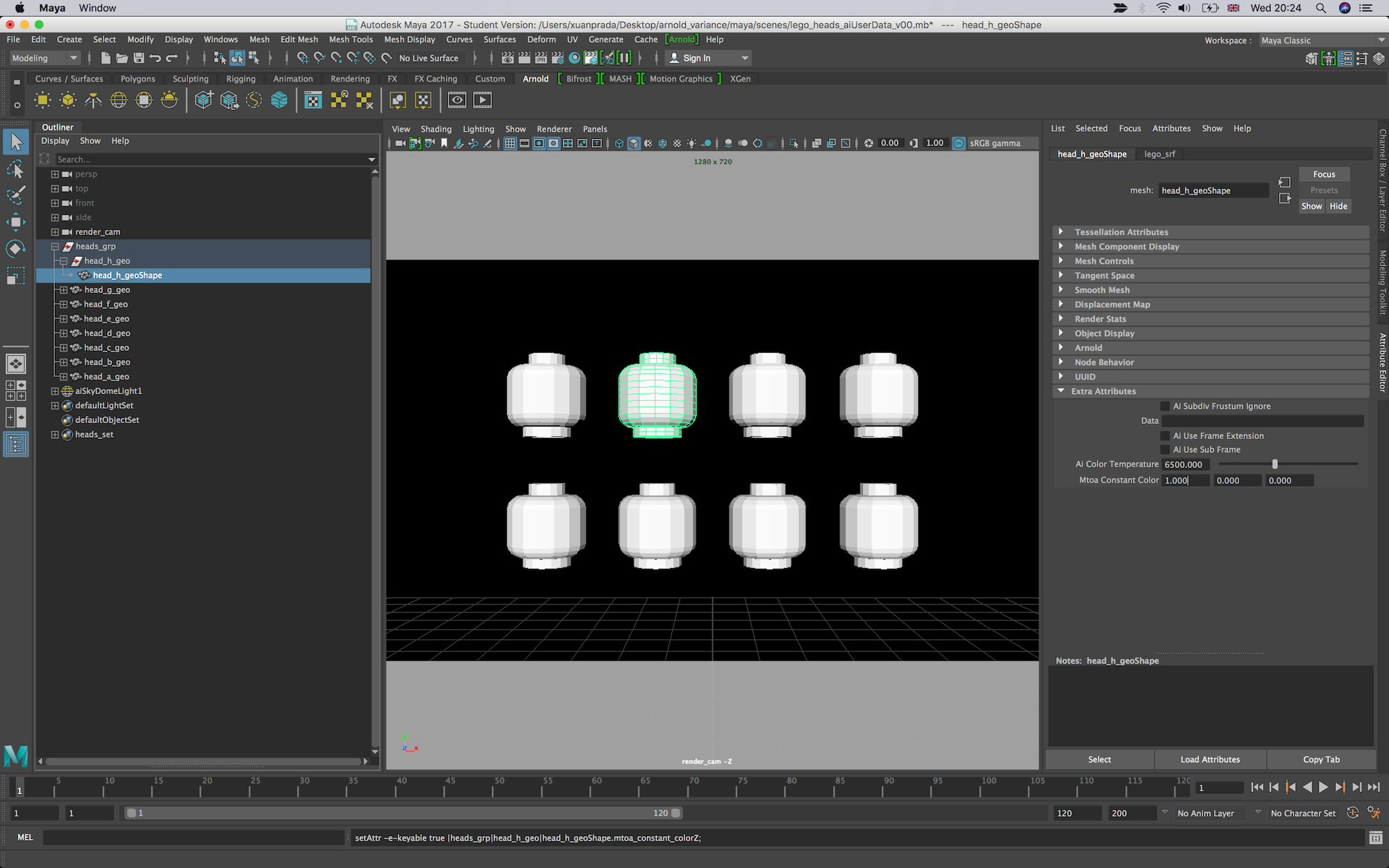
Task: Open Arnold TX manager shelf icon
Action: pyautogui.click(x=313, y=100)
